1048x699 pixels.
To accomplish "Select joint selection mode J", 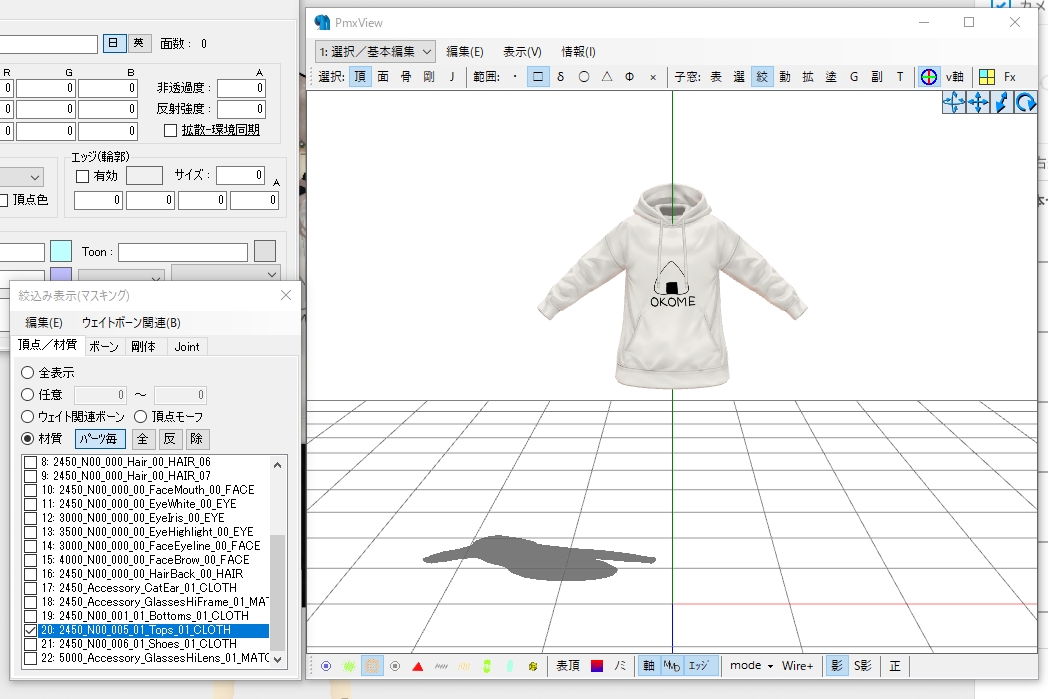I will pos(452,77).
